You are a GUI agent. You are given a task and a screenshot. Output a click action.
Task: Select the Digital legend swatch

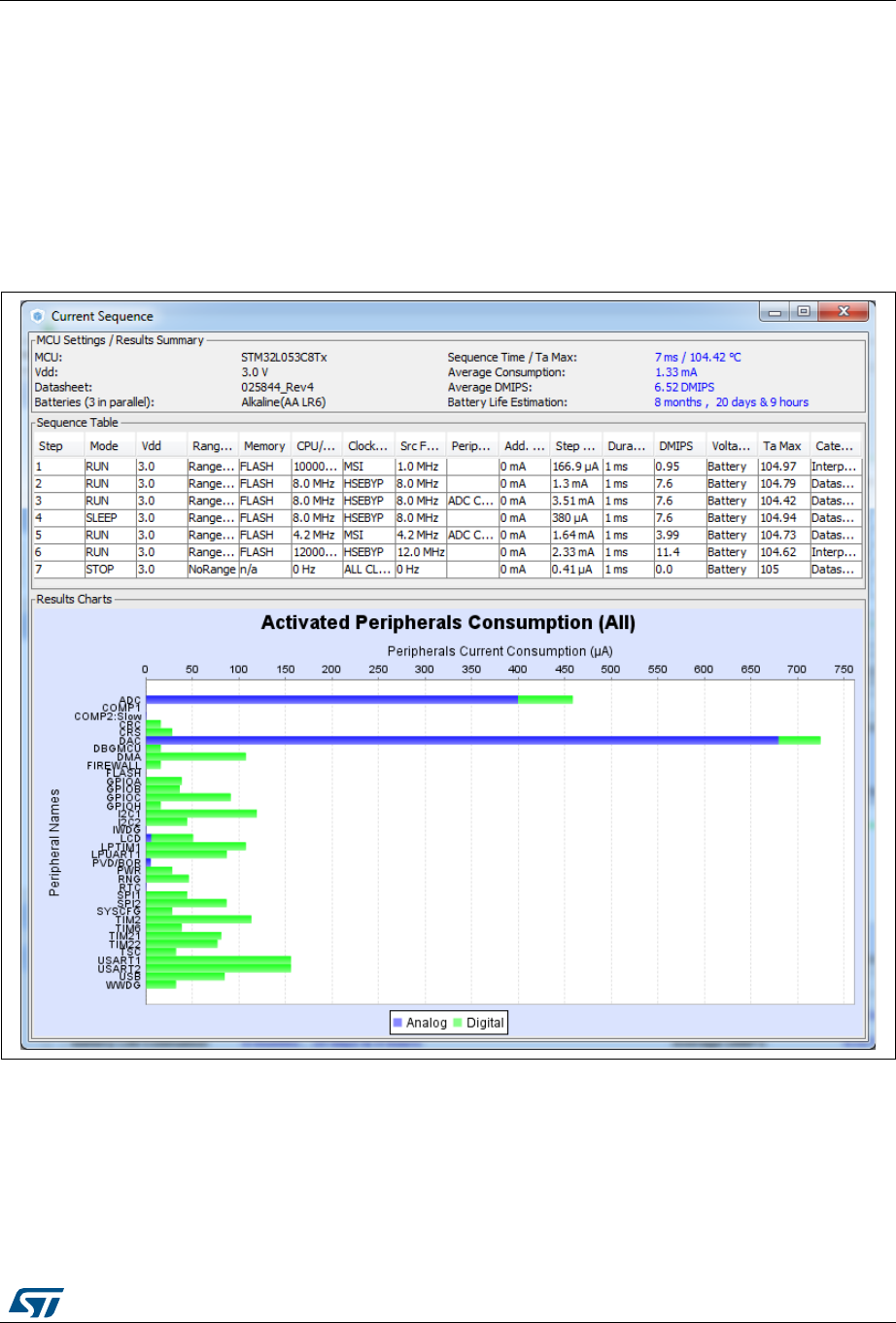458,1023
